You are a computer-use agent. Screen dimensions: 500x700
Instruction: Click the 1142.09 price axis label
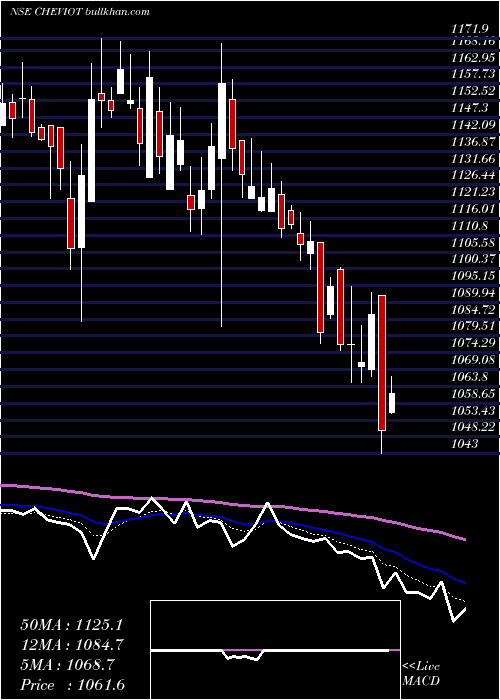(x=473, y=125)
